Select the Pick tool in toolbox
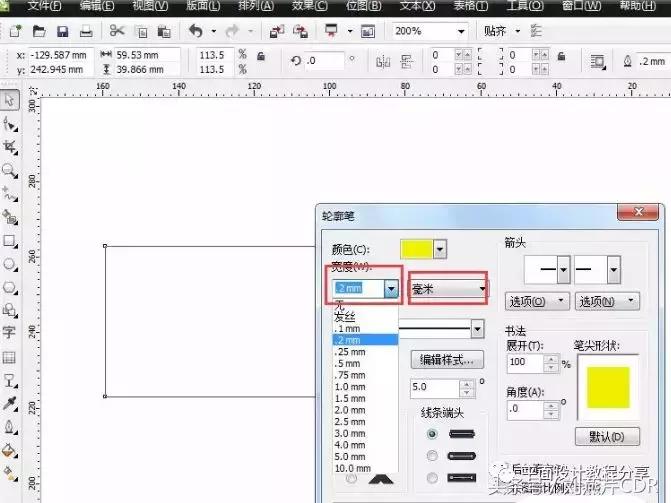Viewport: 671px width, 503px height. point(10,100)
